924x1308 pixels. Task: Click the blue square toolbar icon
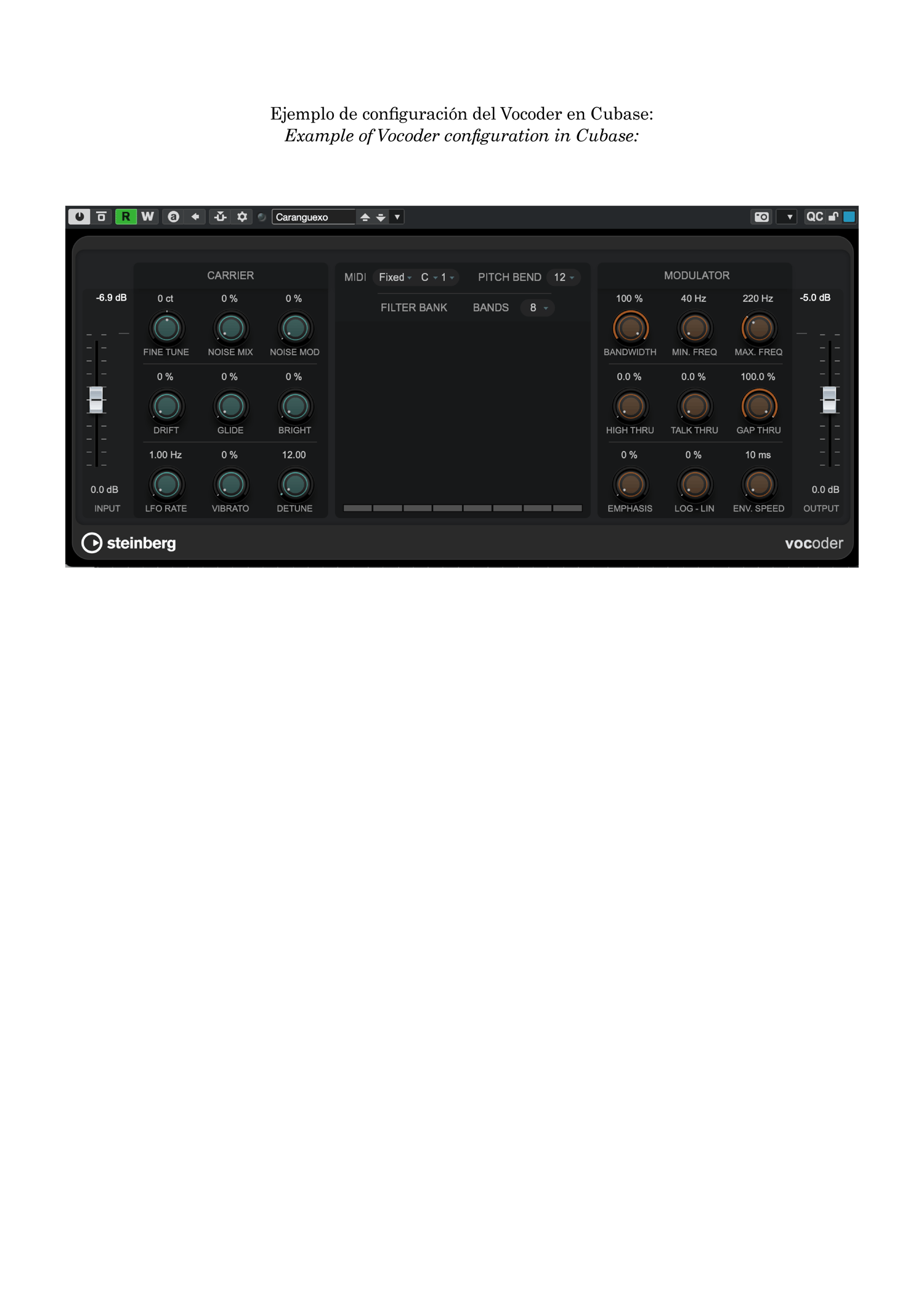(849, 217)
